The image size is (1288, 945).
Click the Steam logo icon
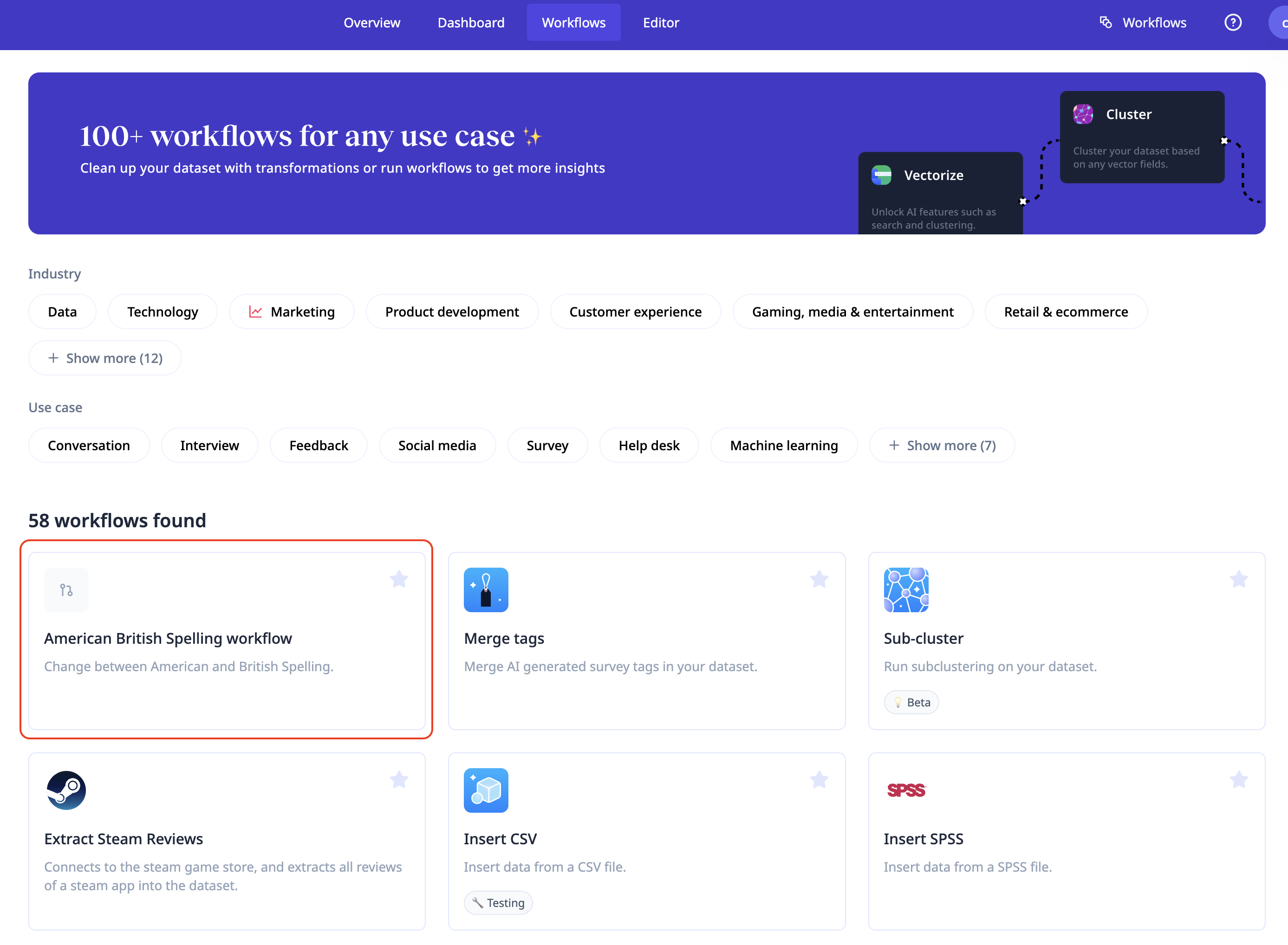point(66,790)
